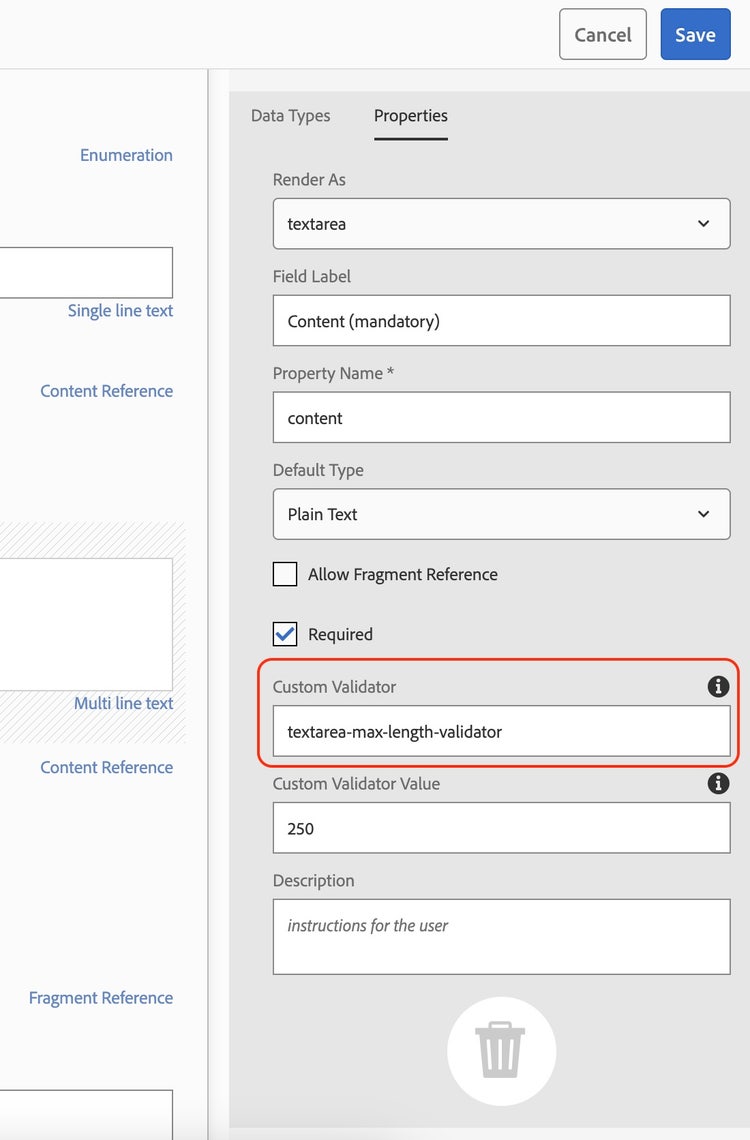750x1140 pixels.
Task: Click the Custom Validator Value field
Action: click(501, 828)
